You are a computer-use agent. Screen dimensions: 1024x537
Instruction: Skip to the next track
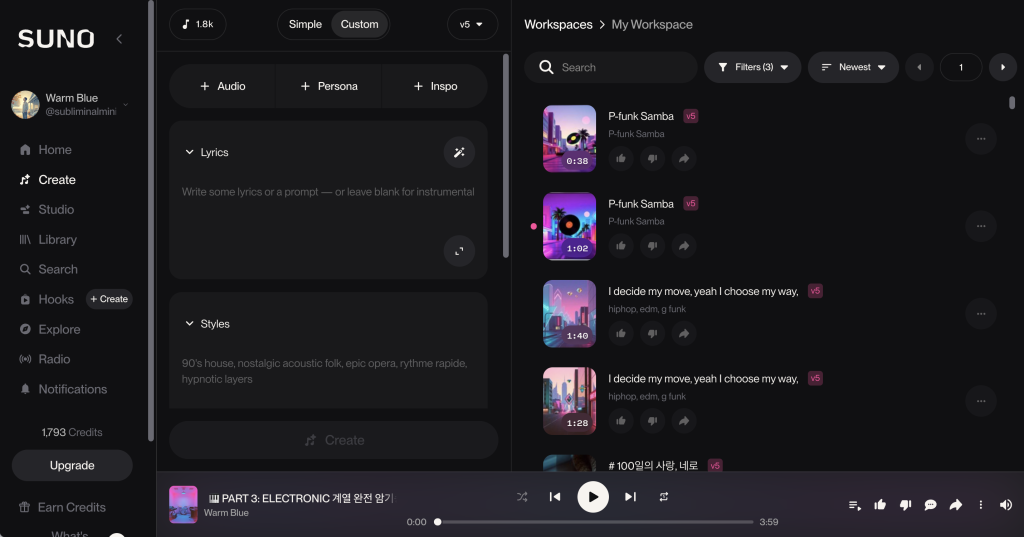tap(630, 497)
